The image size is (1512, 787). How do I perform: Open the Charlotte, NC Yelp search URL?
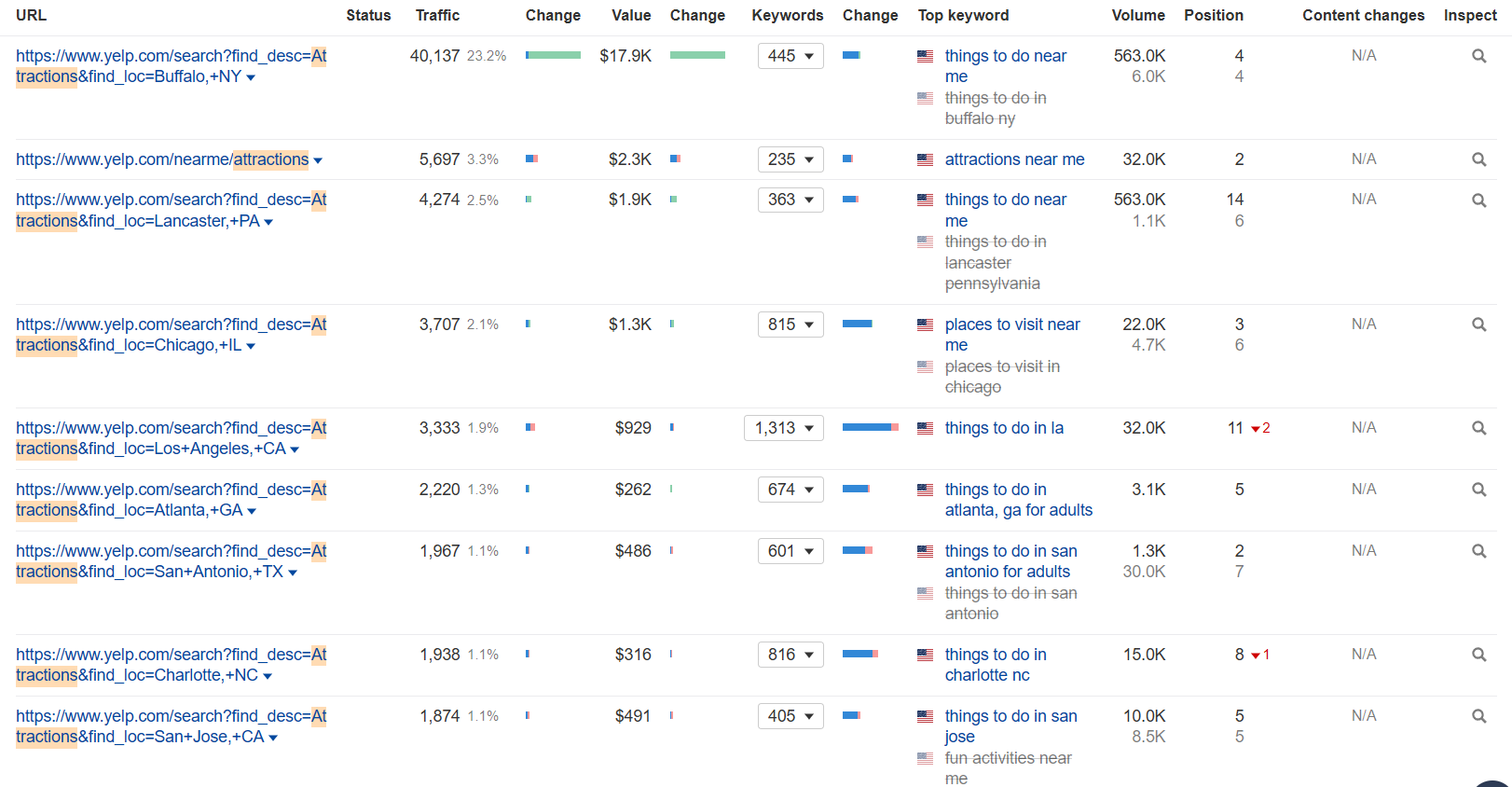pyautogui.click(x=172, y=665)
